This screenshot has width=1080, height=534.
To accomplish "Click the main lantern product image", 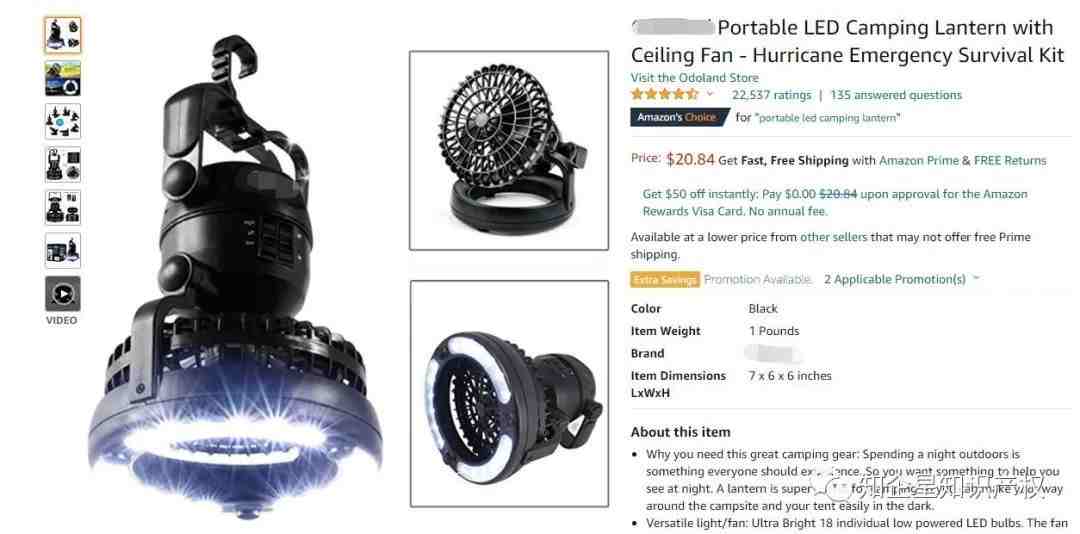I will (234, 276).
